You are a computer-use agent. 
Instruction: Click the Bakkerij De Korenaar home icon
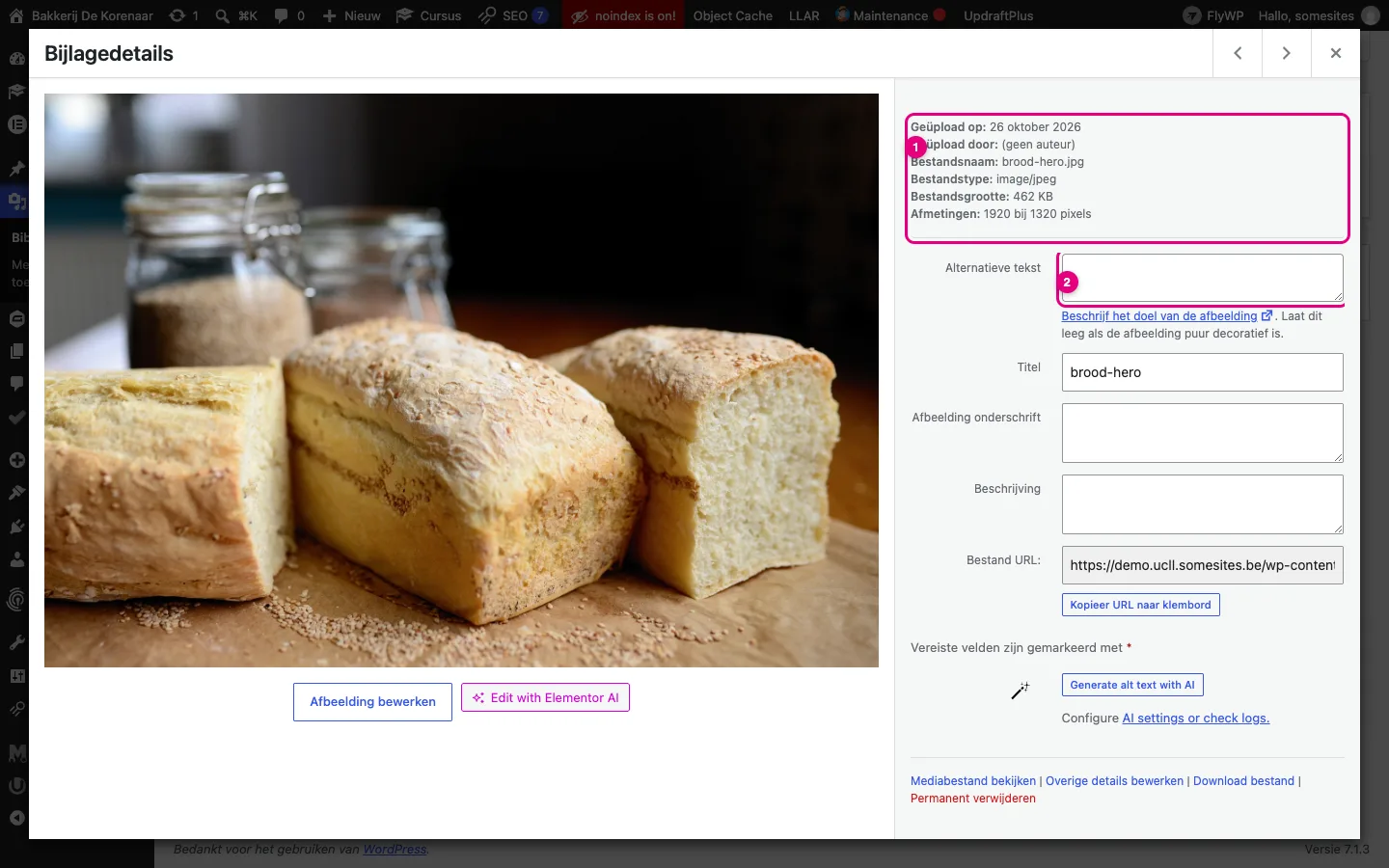(x=16, y=15)
